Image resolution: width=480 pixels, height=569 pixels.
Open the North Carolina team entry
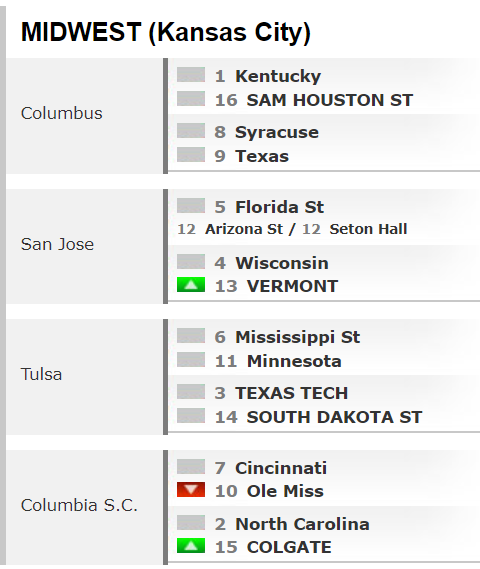click(302, 524)
